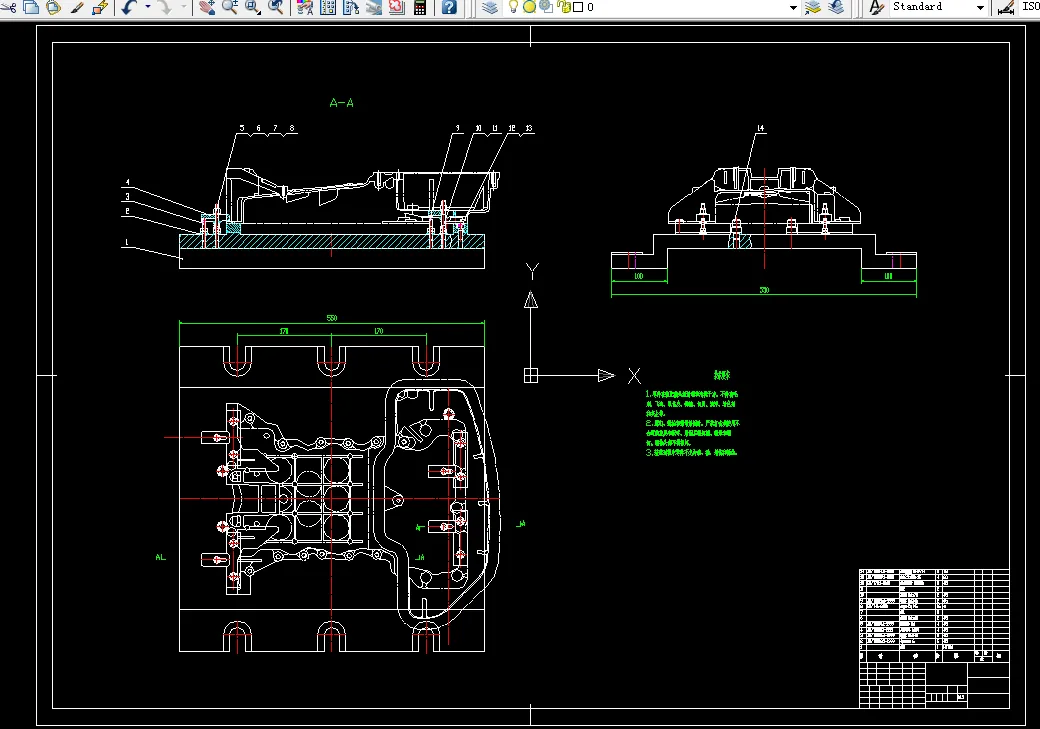Screen dimensions: 1040x729
Task: Click the Layer Previous button
Action: [836, 7]
